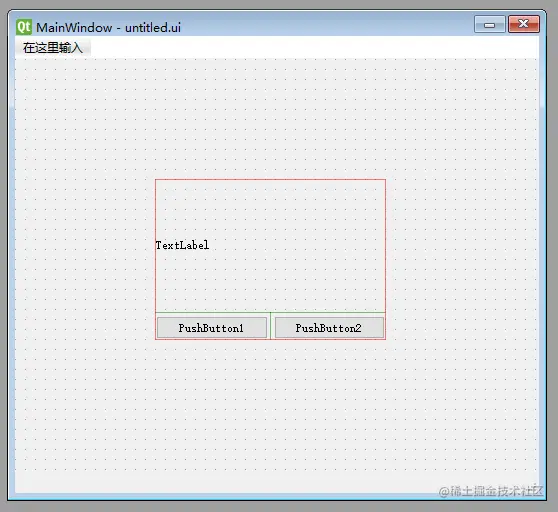Minimize the MainWindow form window
This screenshot has width=558, height=512.
(489, 25)
